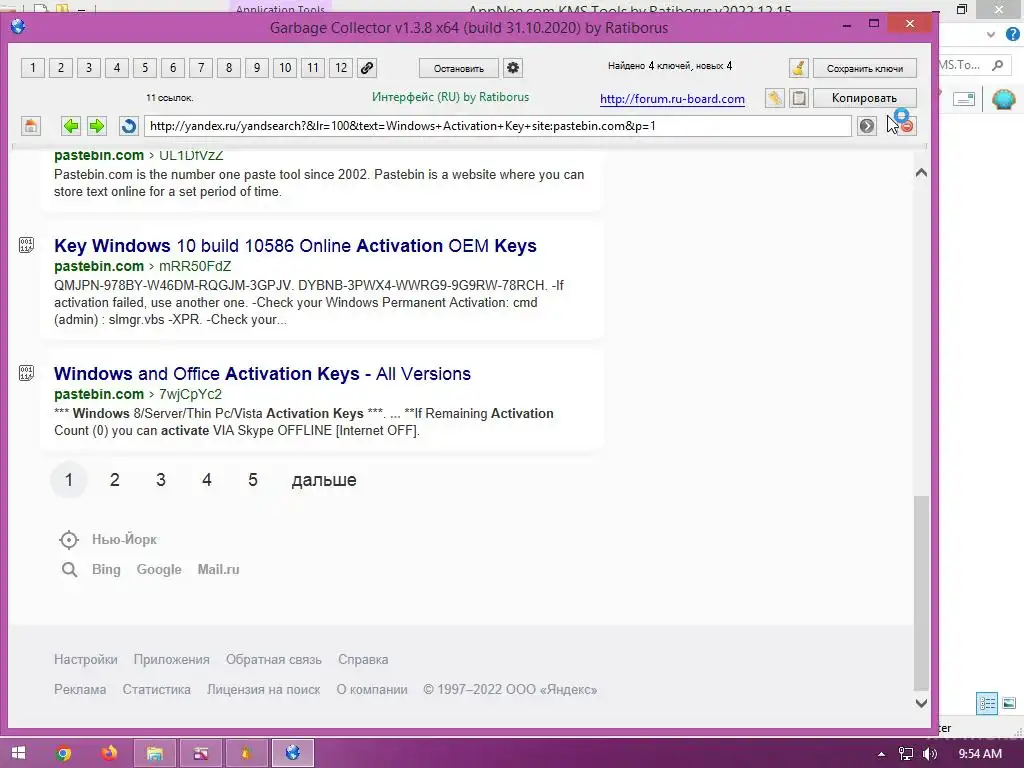
Task: Click the дальше next-page link
Action: pos(324,480)
